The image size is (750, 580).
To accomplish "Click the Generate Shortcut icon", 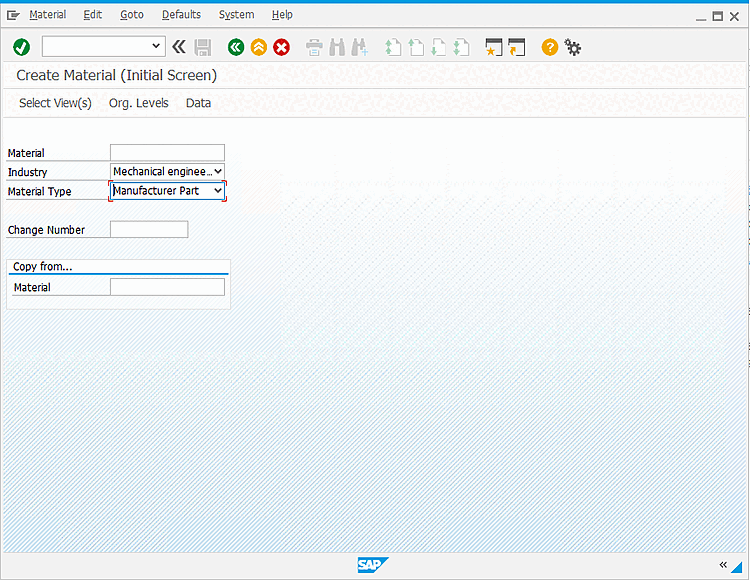I will click(517, 47).
